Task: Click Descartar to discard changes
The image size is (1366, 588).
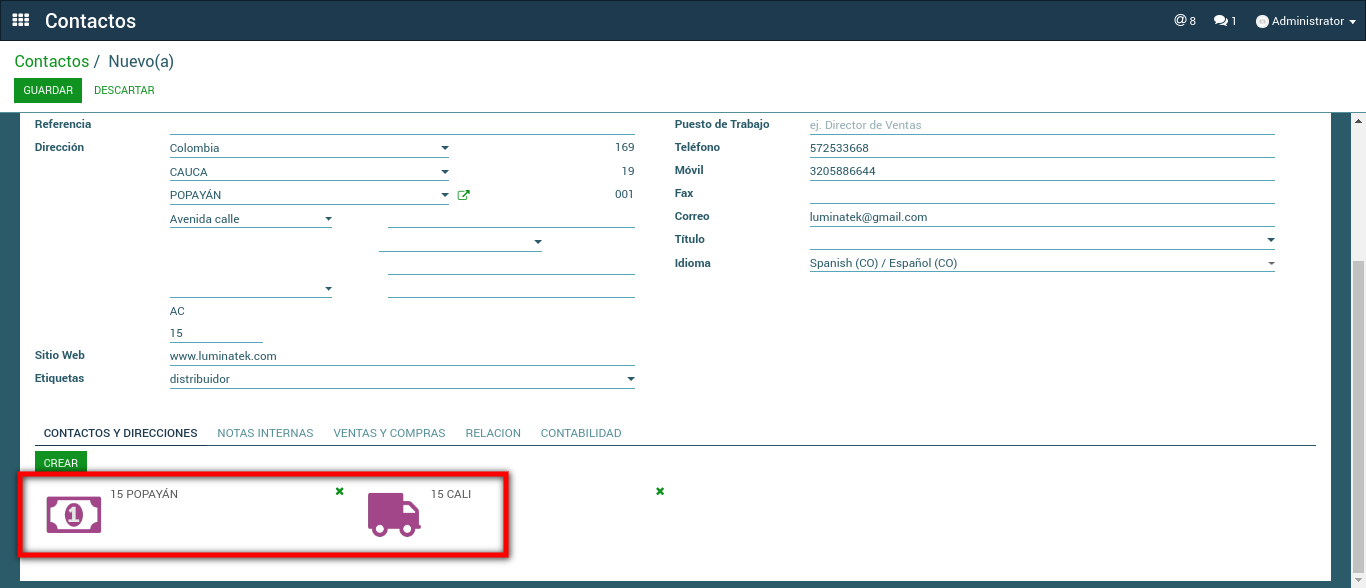Action: point(124,90)
